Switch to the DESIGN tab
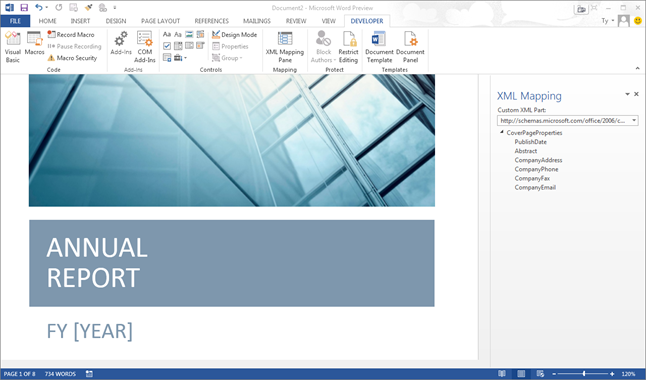This screenshot has width=646, height=380. point(116,21)
